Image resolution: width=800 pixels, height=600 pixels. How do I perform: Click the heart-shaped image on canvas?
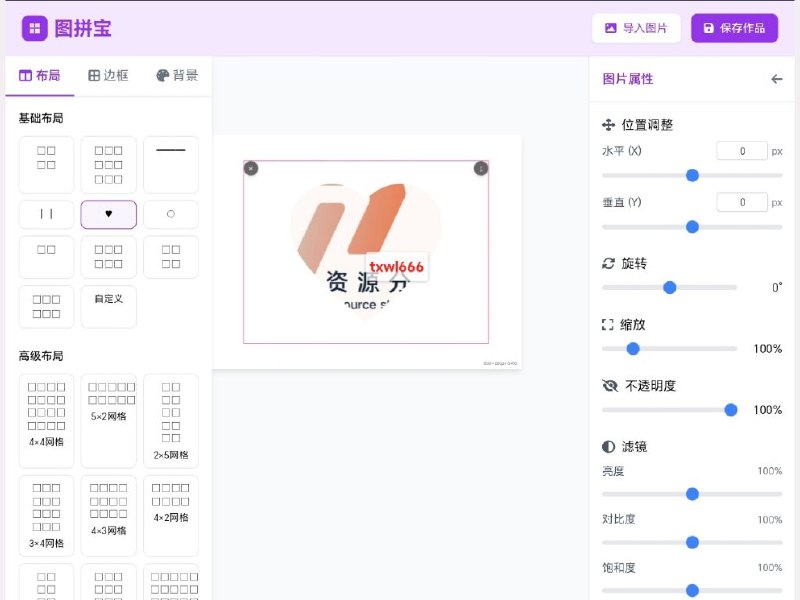click(x=366, y=252)
